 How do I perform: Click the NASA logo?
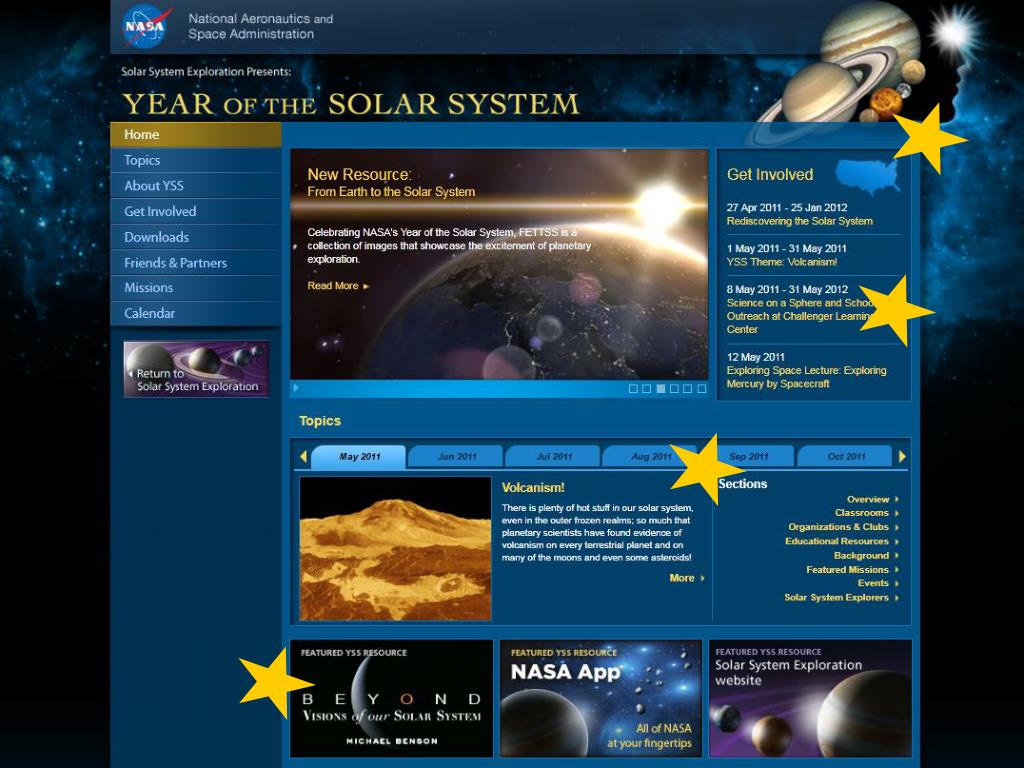pos(146,26)
